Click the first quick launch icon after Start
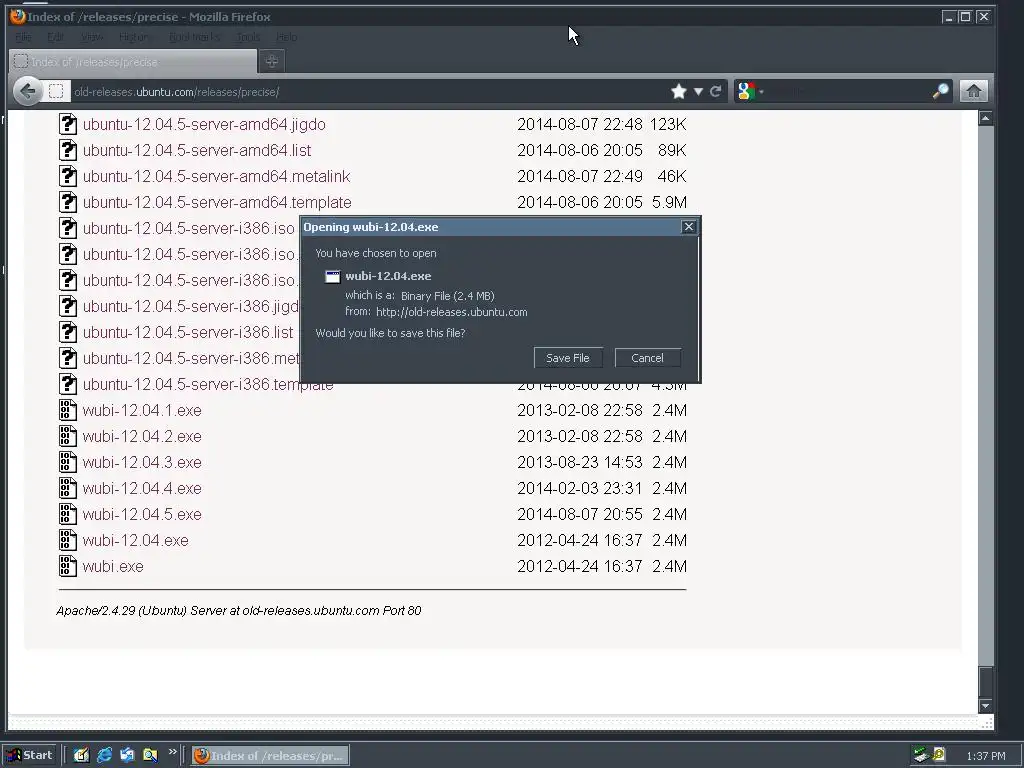The width and height of the screenshot is (1024, 768). pyautogui.click(x=81, y=756)
